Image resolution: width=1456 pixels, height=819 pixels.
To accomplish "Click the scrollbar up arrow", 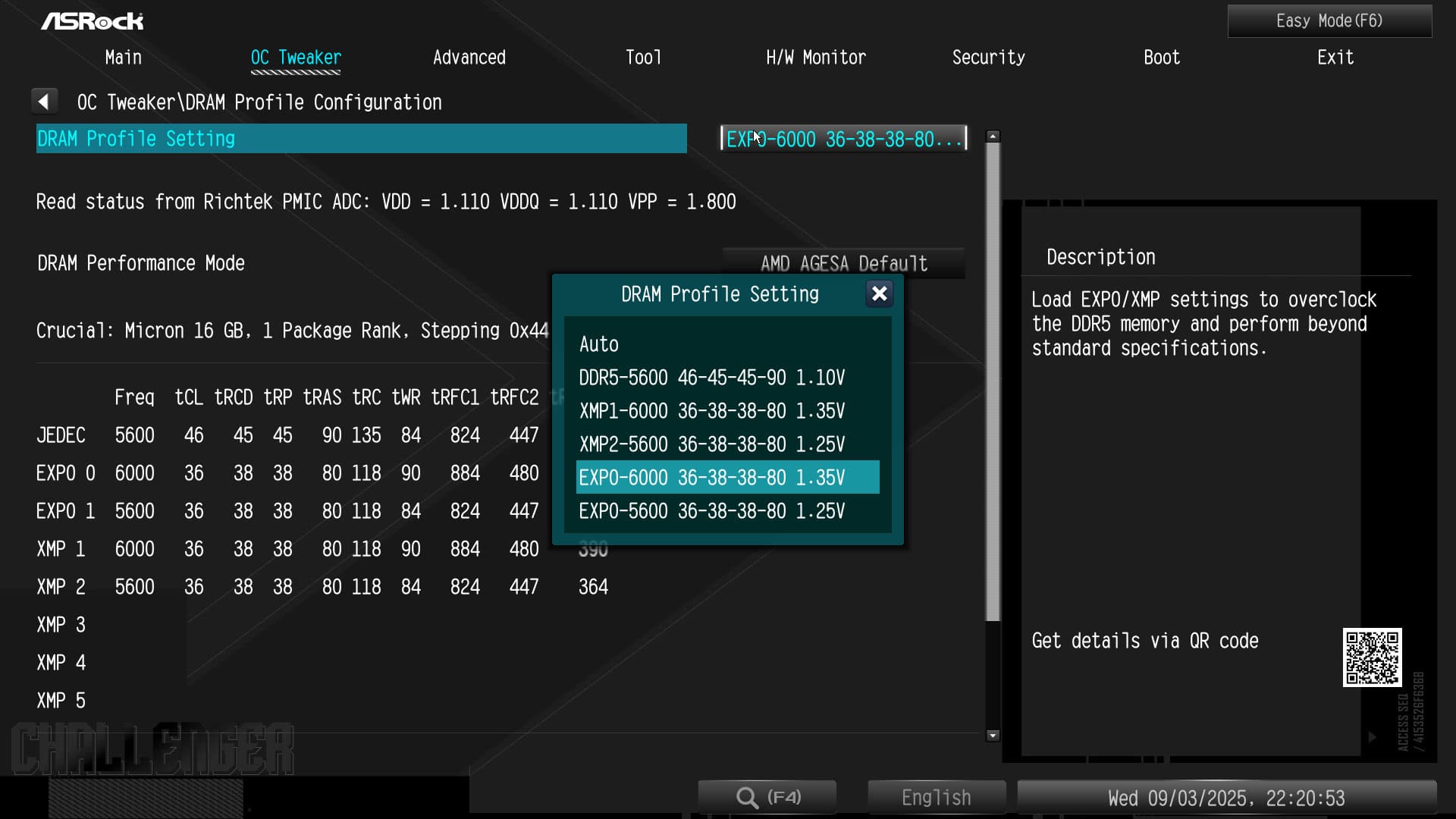I will (993, 136).
